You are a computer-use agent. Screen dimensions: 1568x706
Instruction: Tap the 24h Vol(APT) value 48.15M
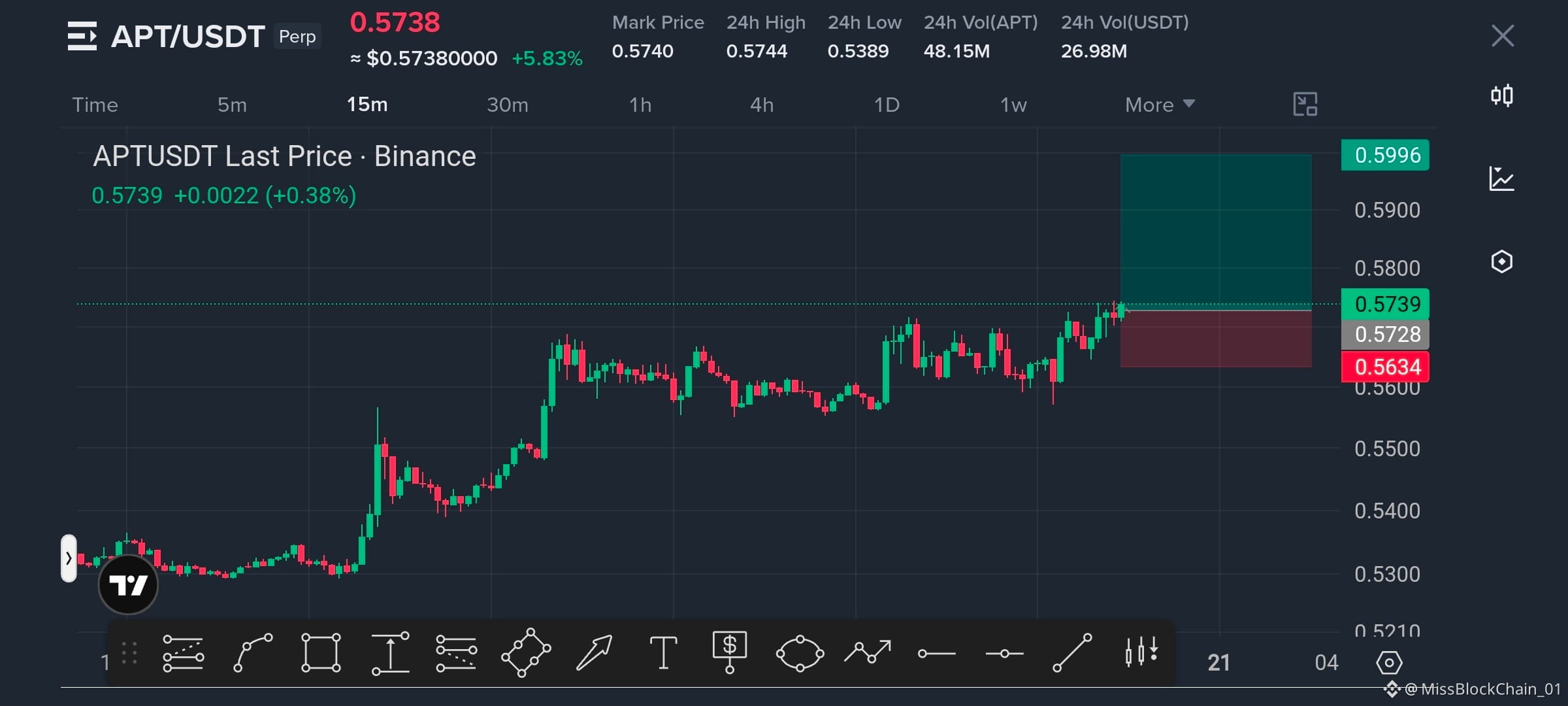point(957,51)
